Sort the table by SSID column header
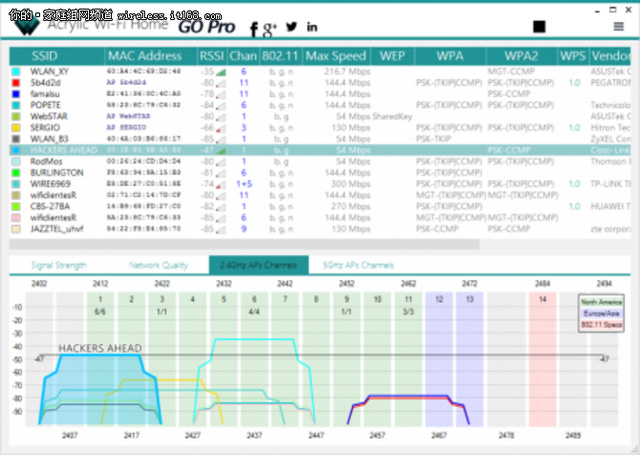 (x=45, y=55)
